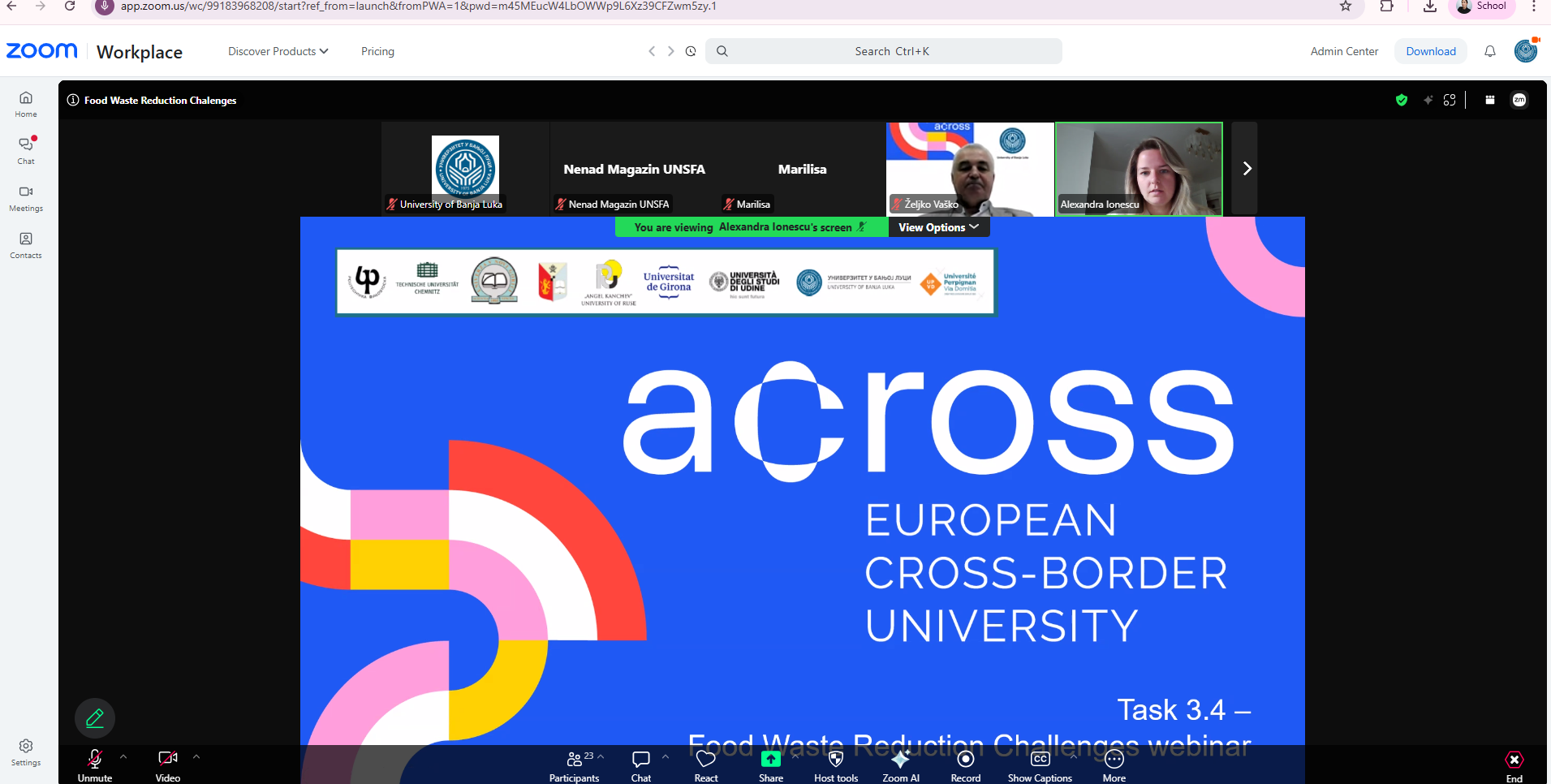Screen dimensions: 1551x784
Task: Open Host tools shield menu
Action: [x=836, y=765]
